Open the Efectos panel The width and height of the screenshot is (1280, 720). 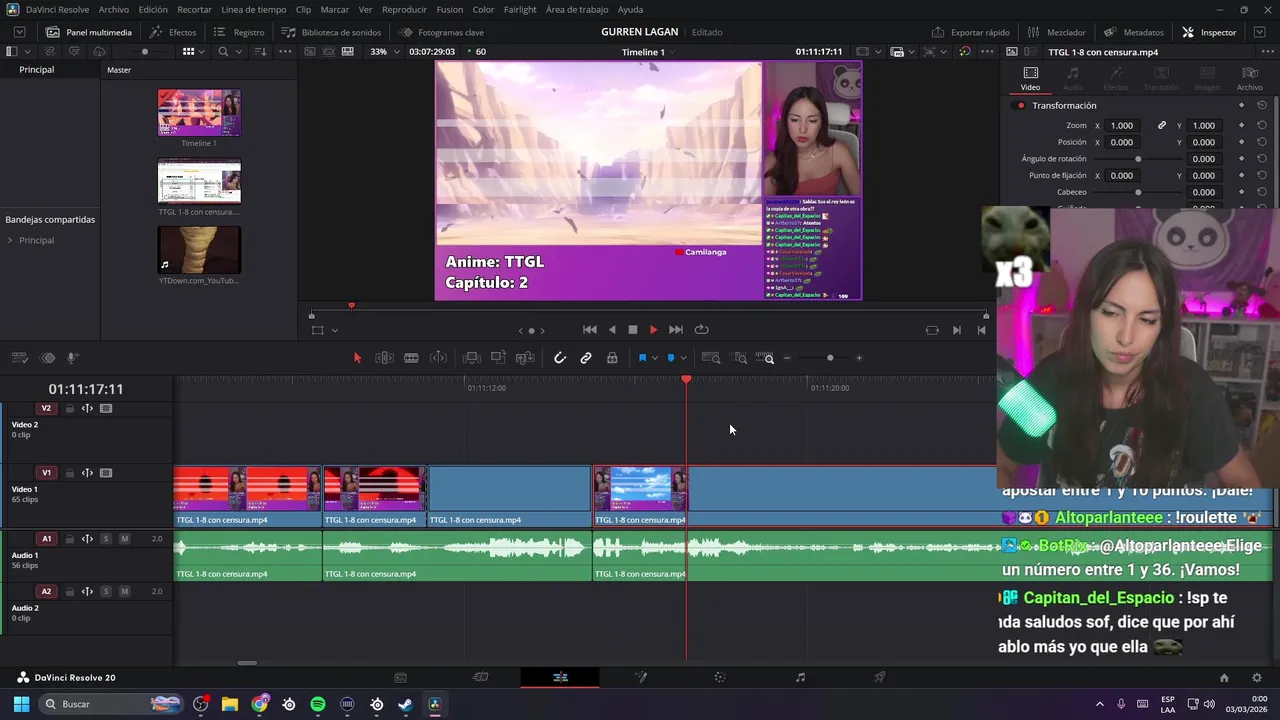[x=173, y=32]
